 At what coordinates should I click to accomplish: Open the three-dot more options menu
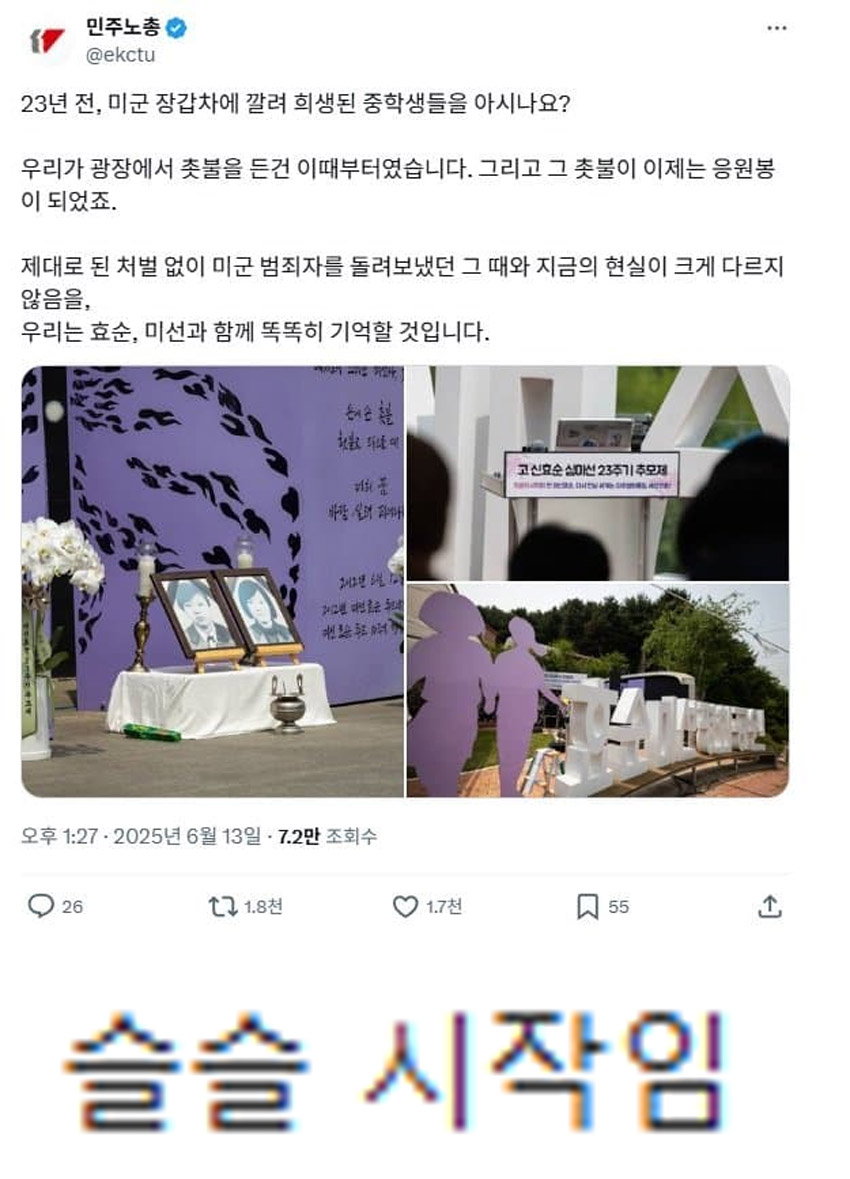[776, 28]
